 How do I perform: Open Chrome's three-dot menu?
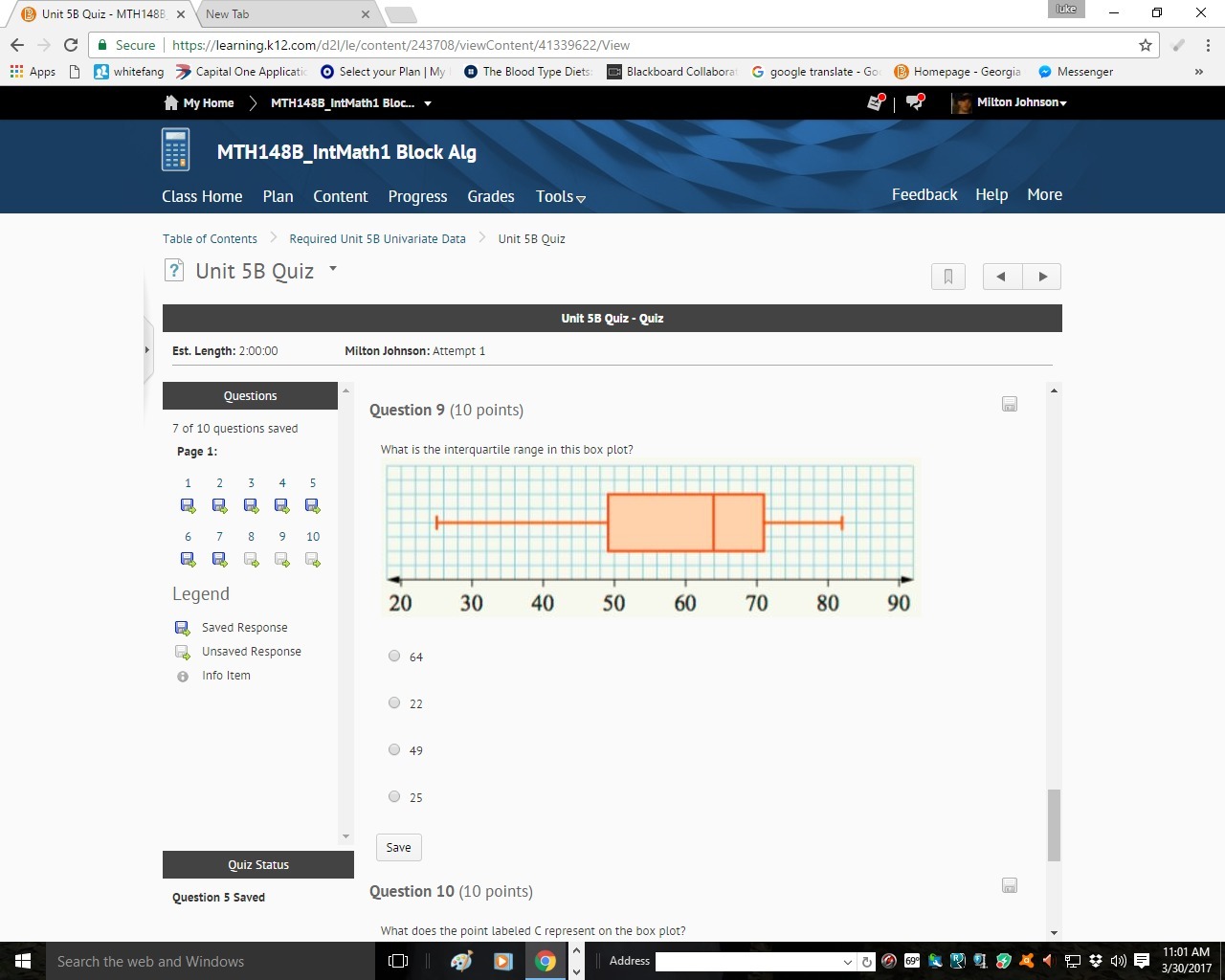[x=1208, y=45]
